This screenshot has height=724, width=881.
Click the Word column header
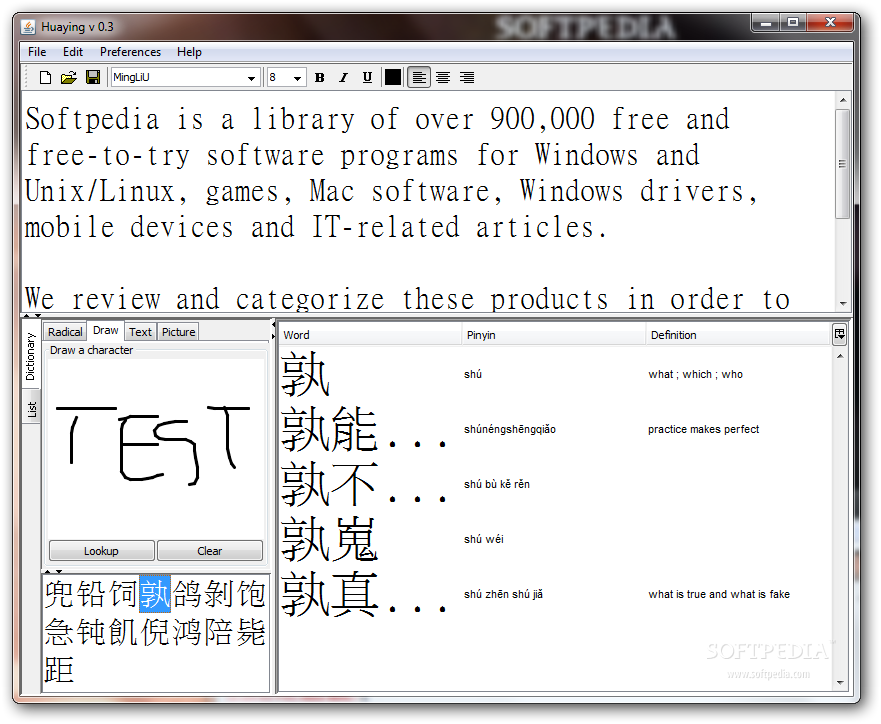(x=370, y=335)
